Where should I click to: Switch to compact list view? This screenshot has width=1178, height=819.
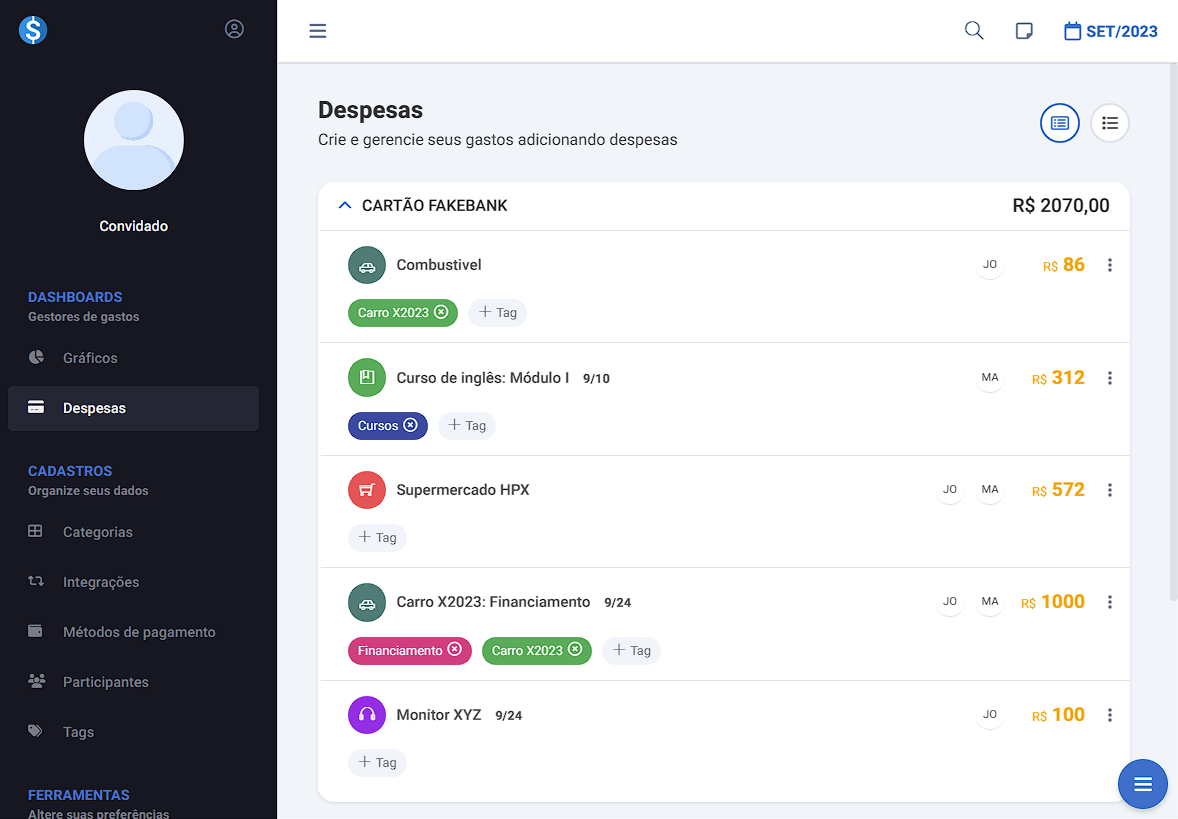tap(1109, 123)
